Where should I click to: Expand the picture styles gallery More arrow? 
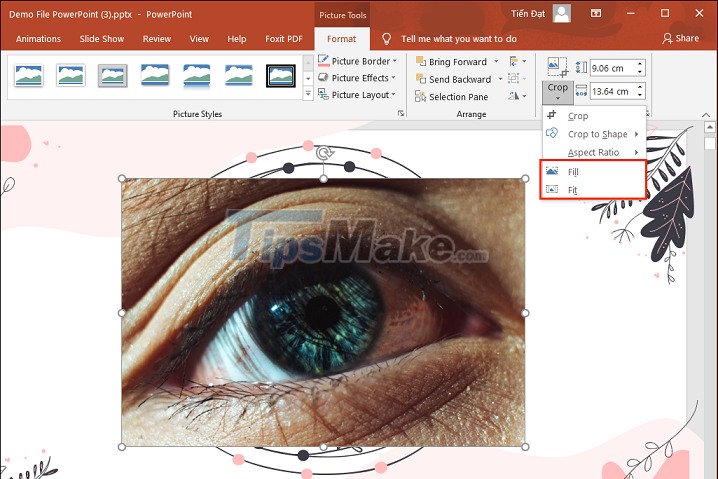coord(308,94)
